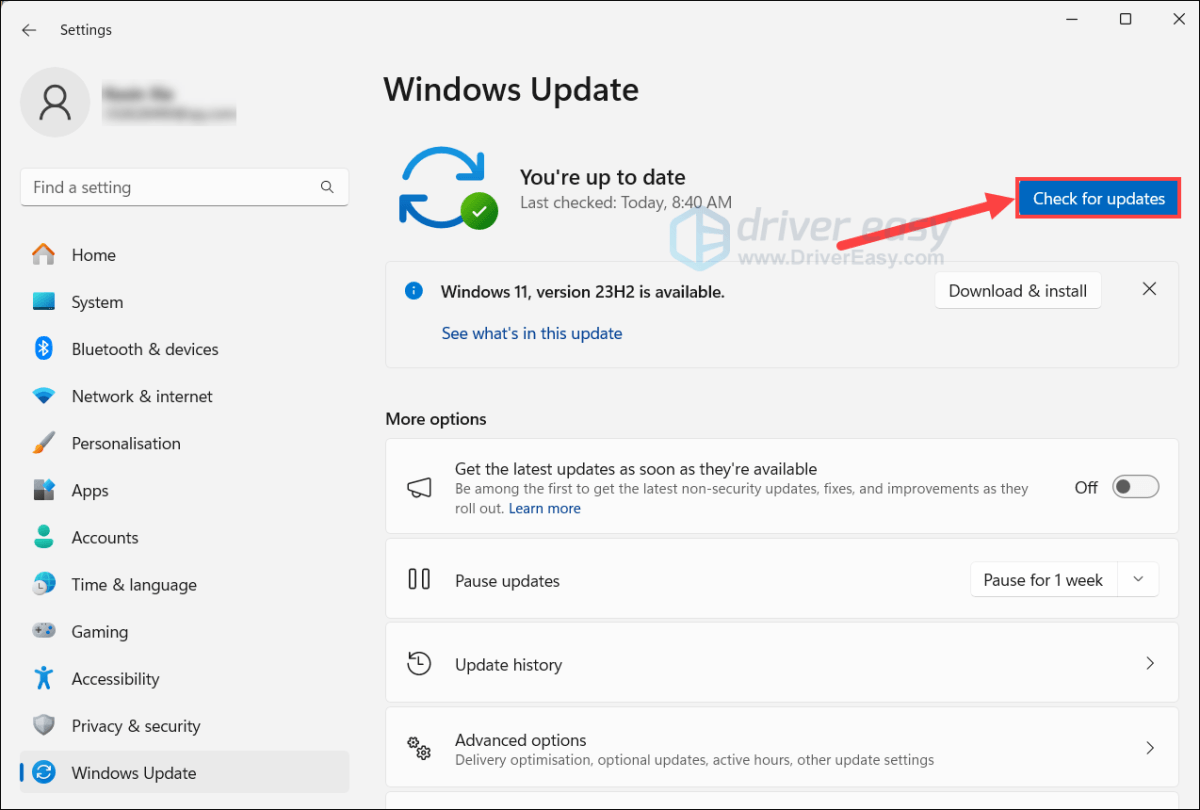Select the Bluetooth & devices icon
This screenshot has height=810, width=1200.
(x=44, y=349)
